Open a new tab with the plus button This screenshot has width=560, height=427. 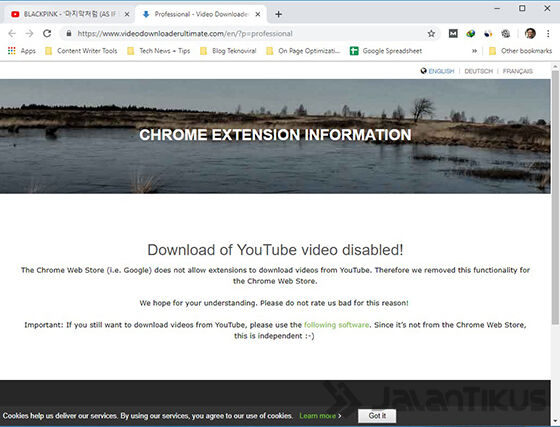click(279, 14)
